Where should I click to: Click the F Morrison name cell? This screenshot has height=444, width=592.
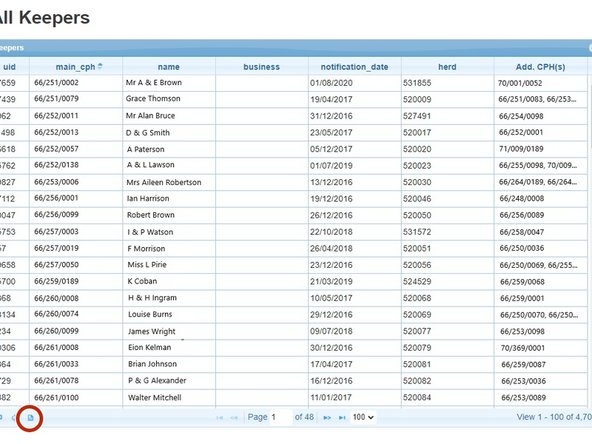[x=169, y=248]
